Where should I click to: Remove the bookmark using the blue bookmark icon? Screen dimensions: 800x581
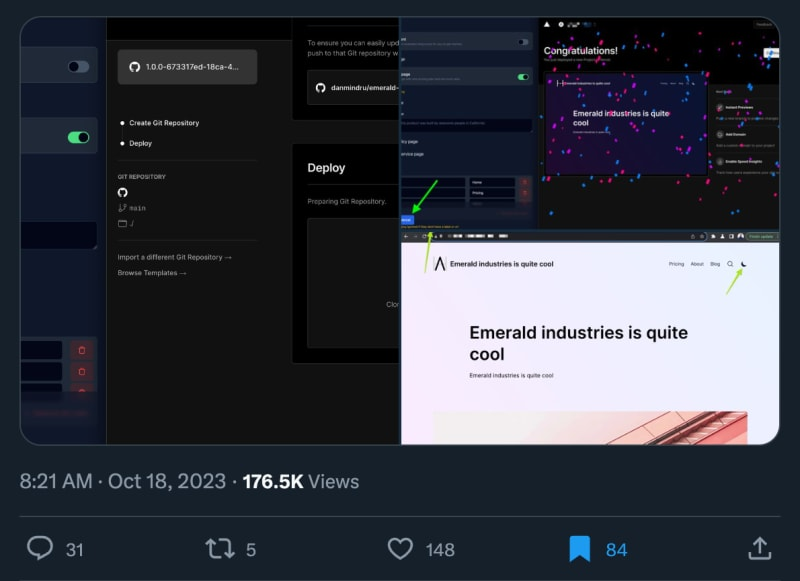tap(580, 549)
